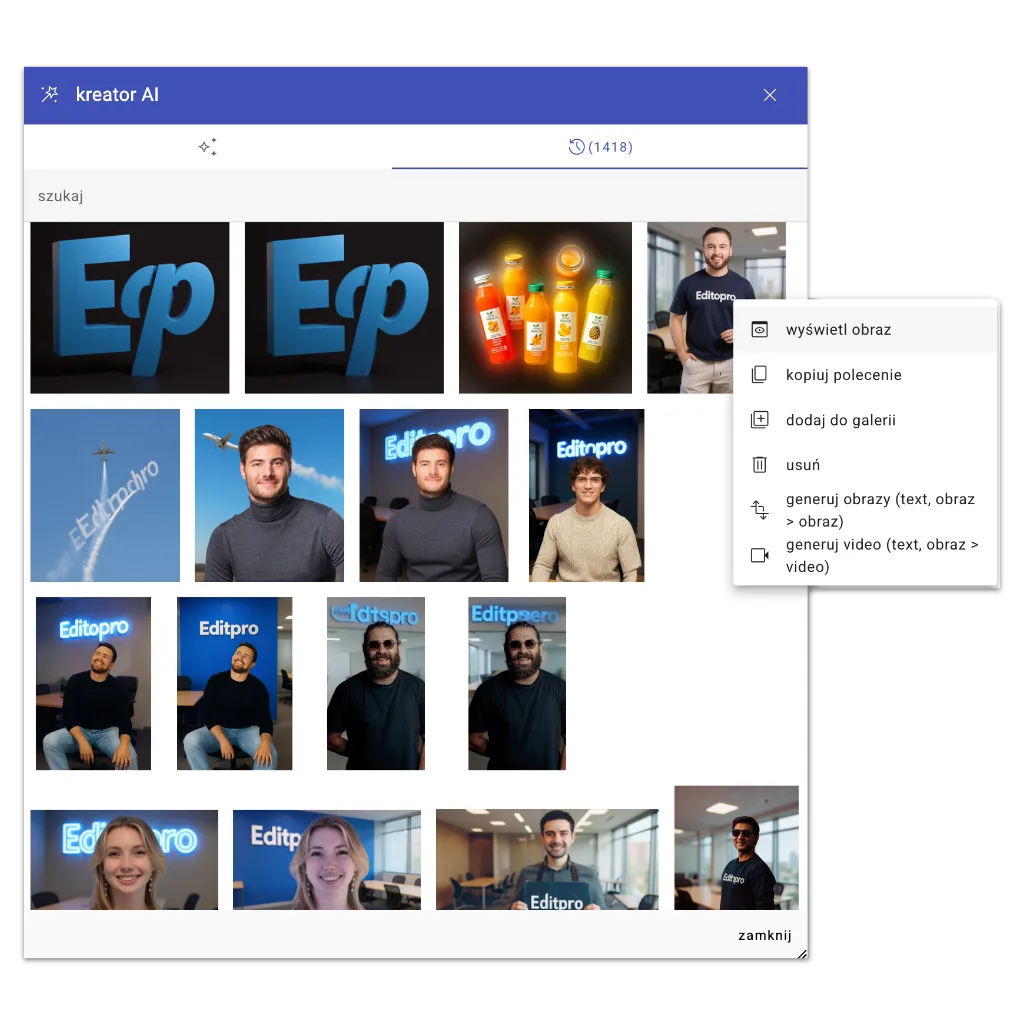The height and width of the screenshot is (1024, 1024).
Task: Select the skywriting airplane thumbnail
Action: click(105, 495)
